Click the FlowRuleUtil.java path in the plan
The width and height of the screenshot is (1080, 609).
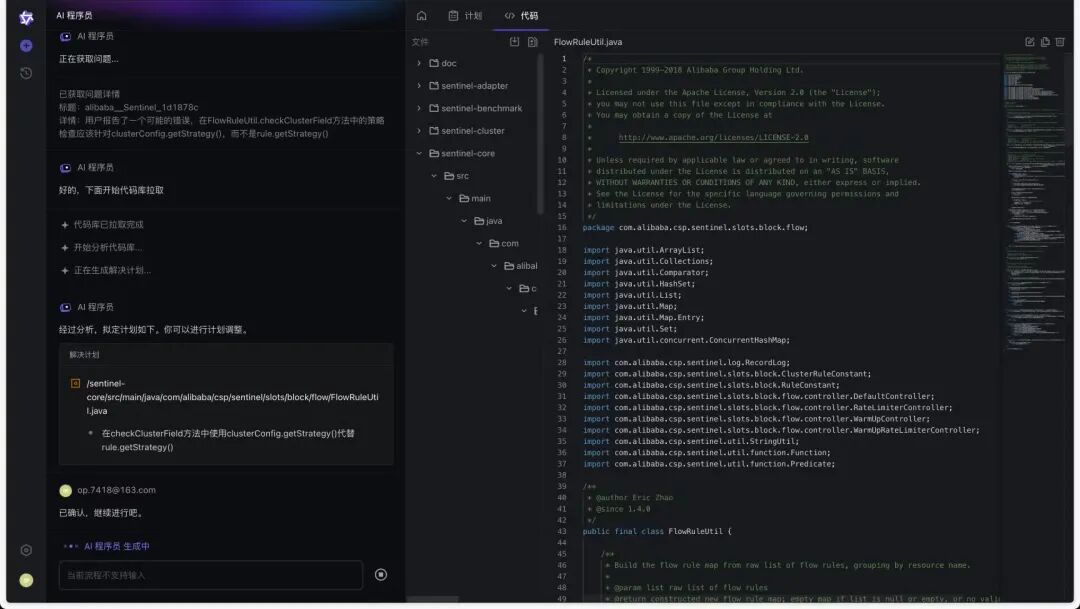(233, 397)
